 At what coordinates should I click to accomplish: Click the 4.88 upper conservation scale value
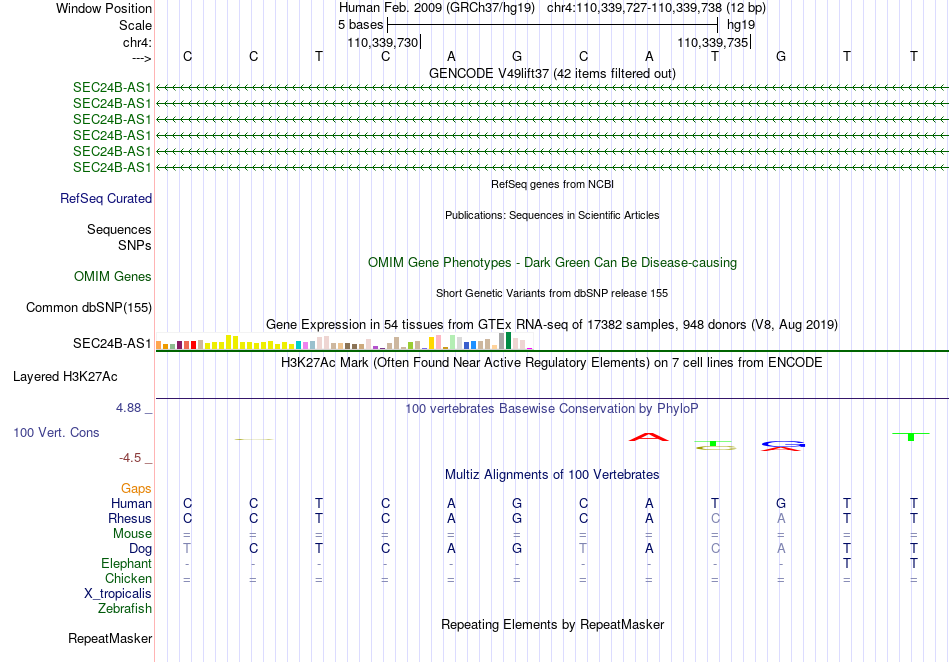(128, 408)
